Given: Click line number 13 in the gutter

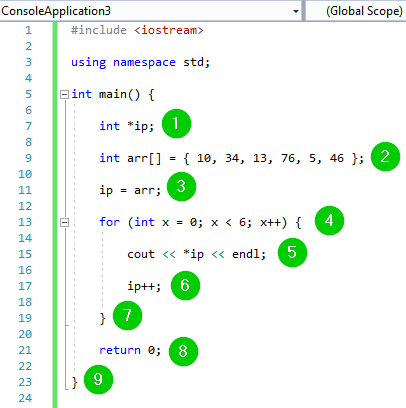Looking at the screenshot, I should pos(25,222).
